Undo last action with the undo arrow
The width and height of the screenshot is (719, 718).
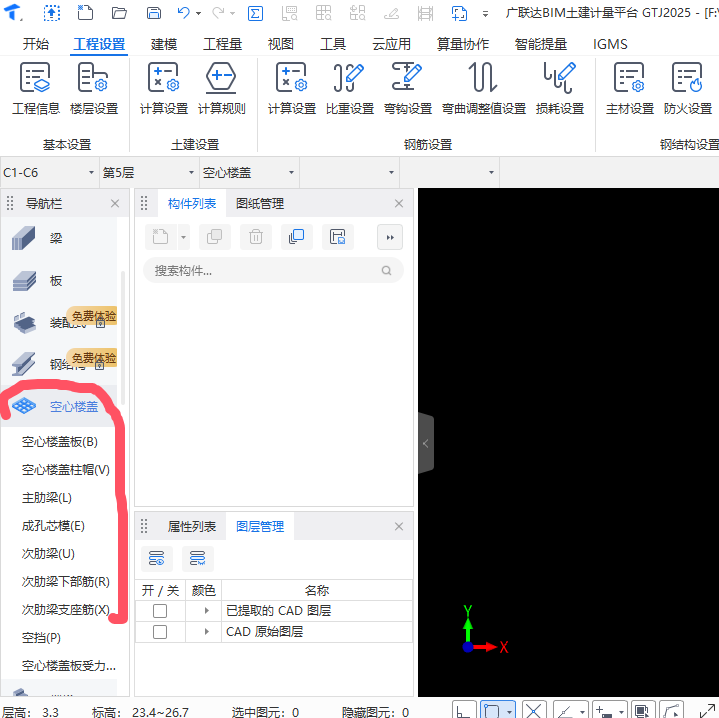coord(183,12)
